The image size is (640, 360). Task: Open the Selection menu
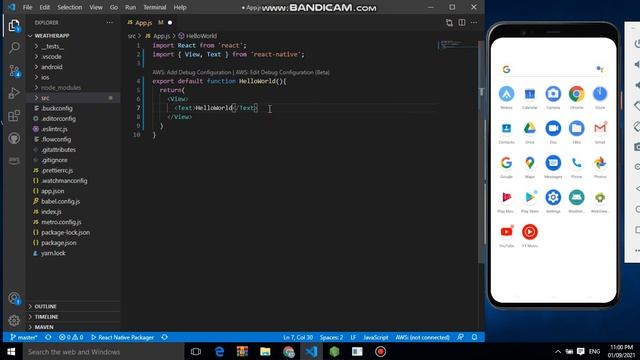point(69,7)
